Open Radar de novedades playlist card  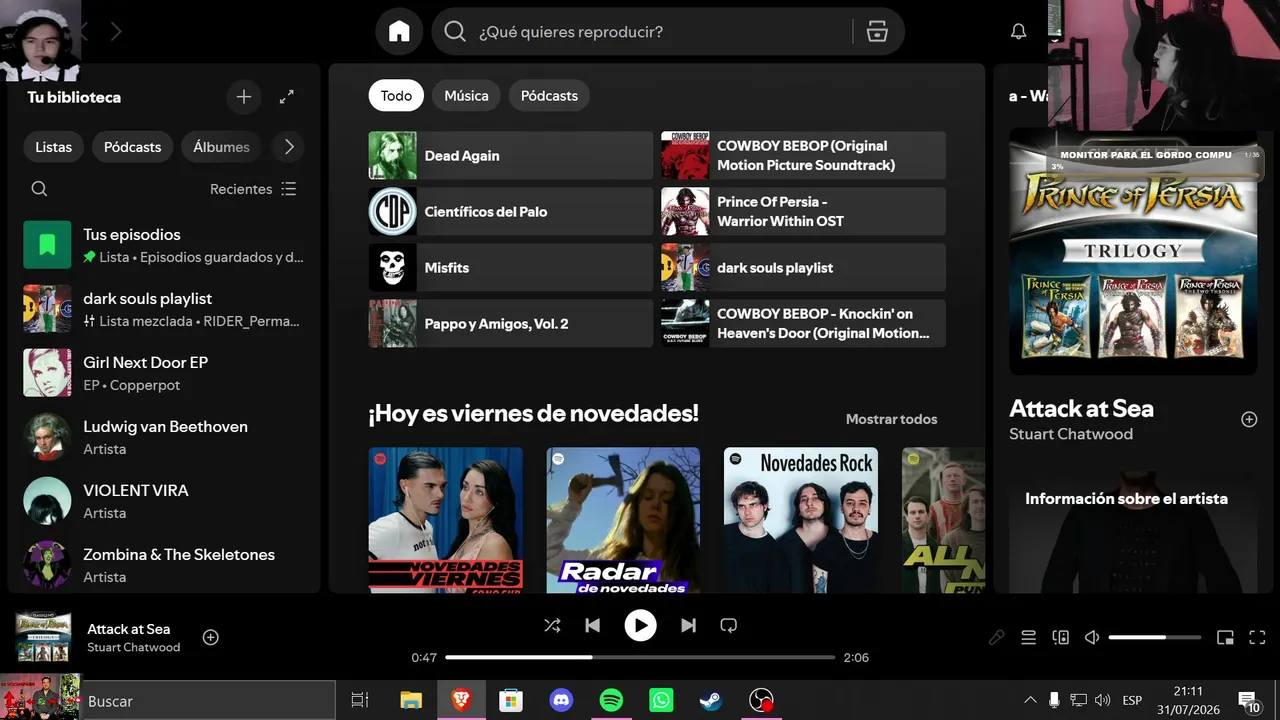coord(623,520)
